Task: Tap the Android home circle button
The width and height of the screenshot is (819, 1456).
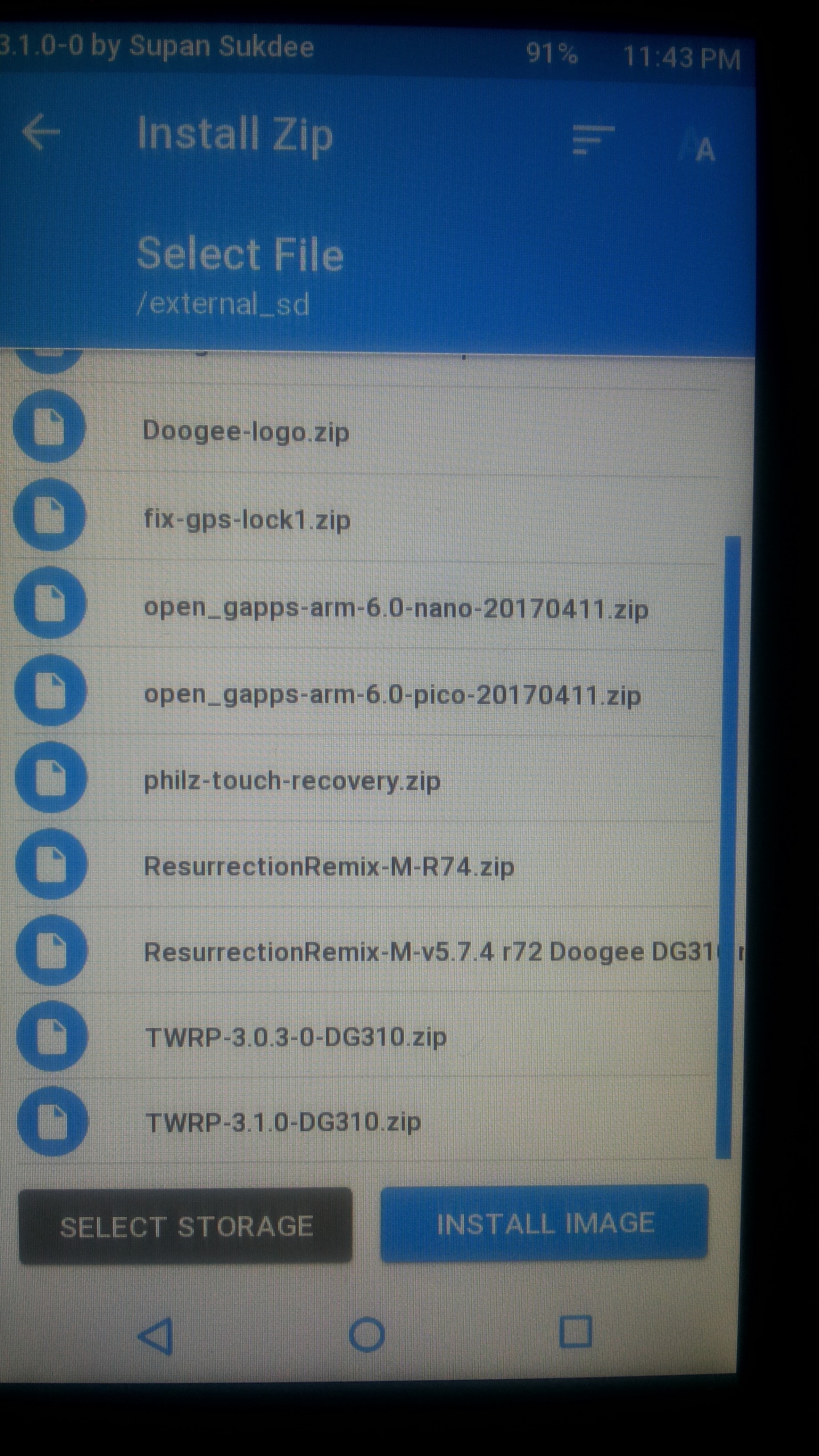Action: click(x=368, y=1335)
